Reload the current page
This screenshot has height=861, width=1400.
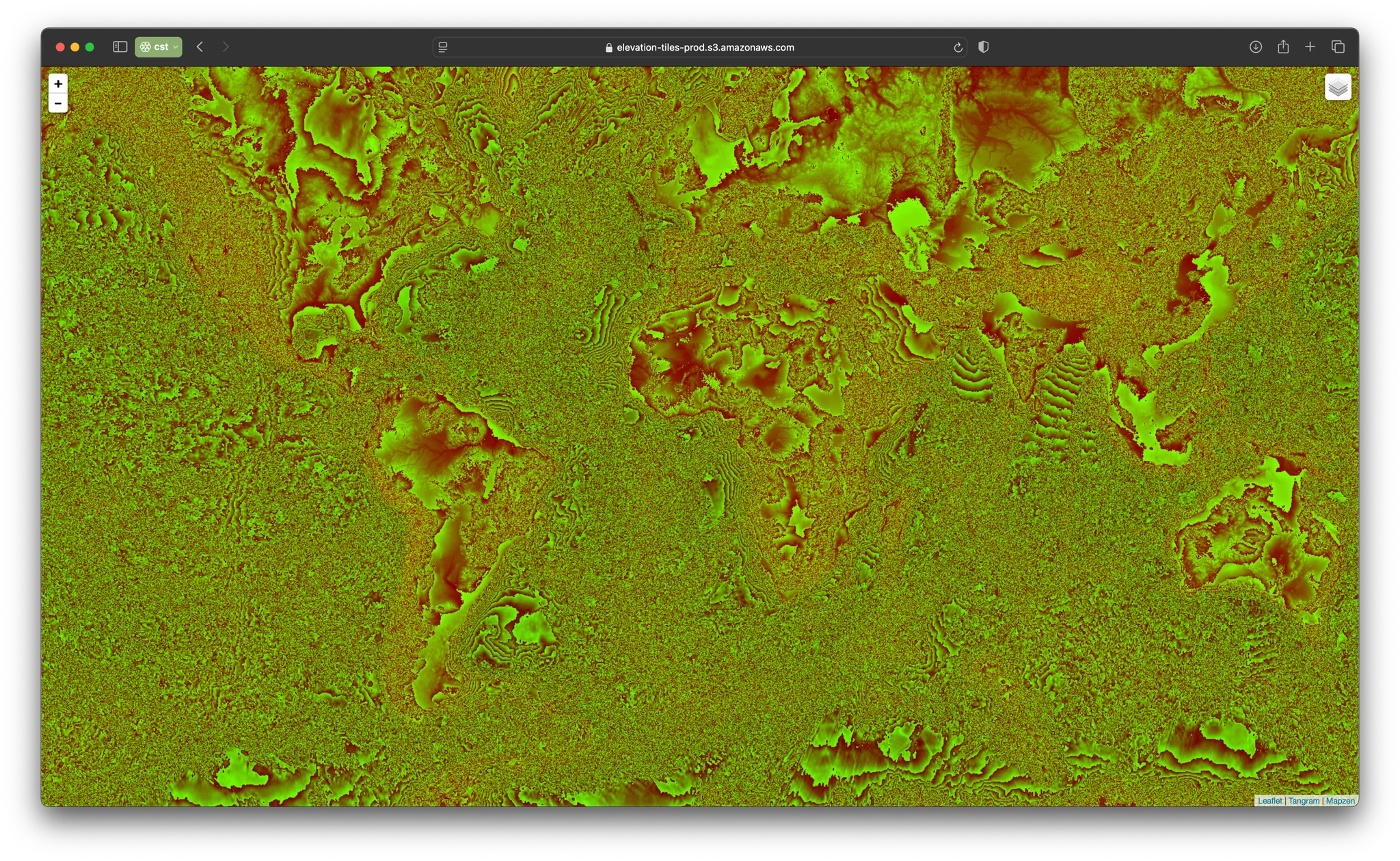958,47
